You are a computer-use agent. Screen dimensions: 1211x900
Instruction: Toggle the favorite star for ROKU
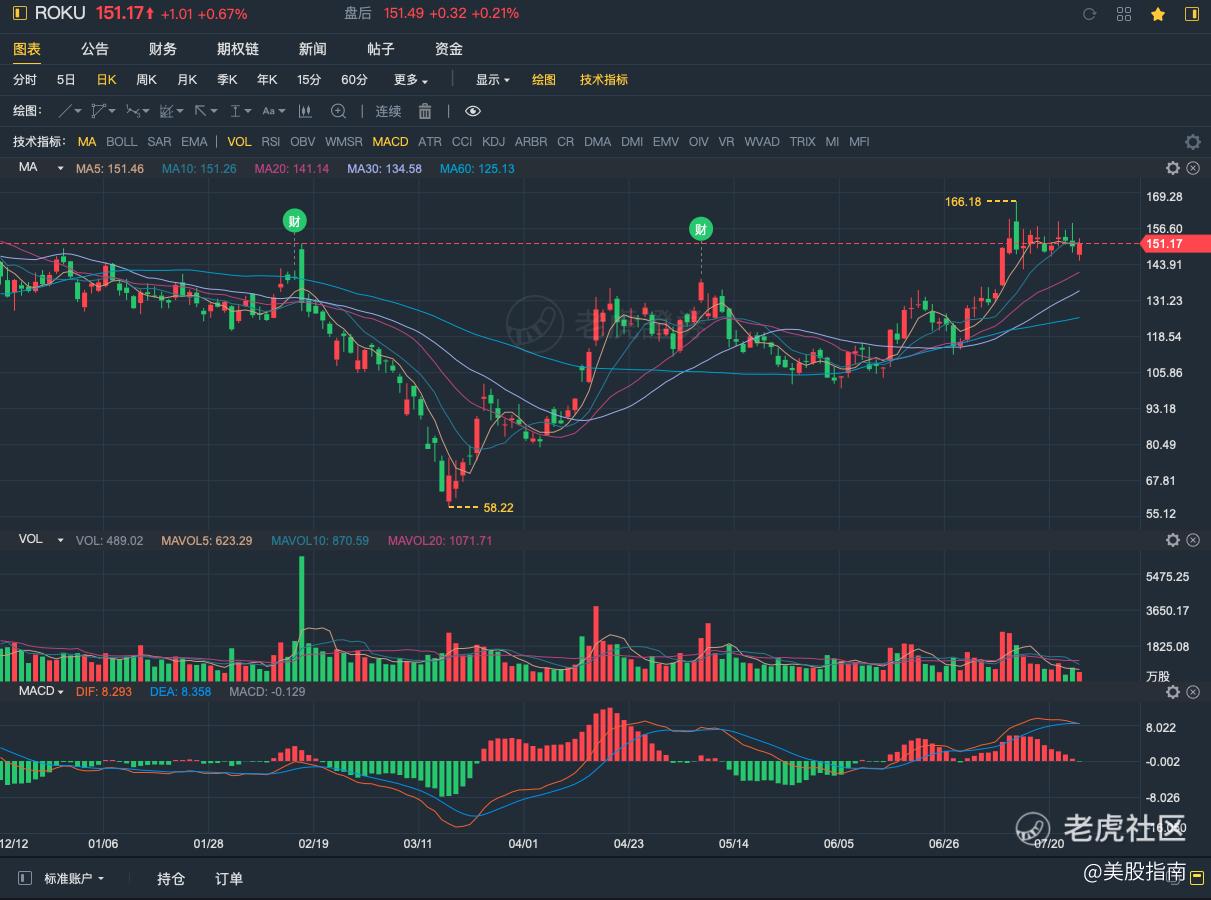pos(1158,14)
